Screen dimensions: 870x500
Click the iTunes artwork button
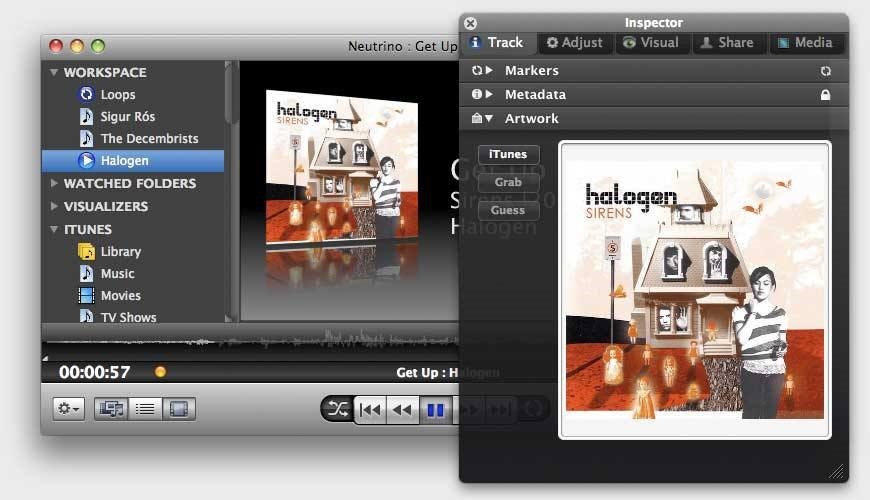[x=508, y=154]
